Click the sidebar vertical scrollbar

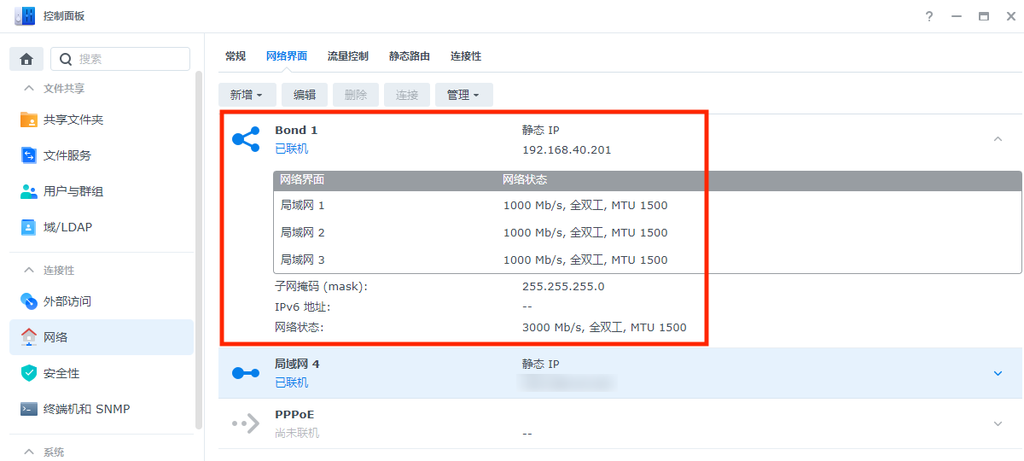(199, 248)
